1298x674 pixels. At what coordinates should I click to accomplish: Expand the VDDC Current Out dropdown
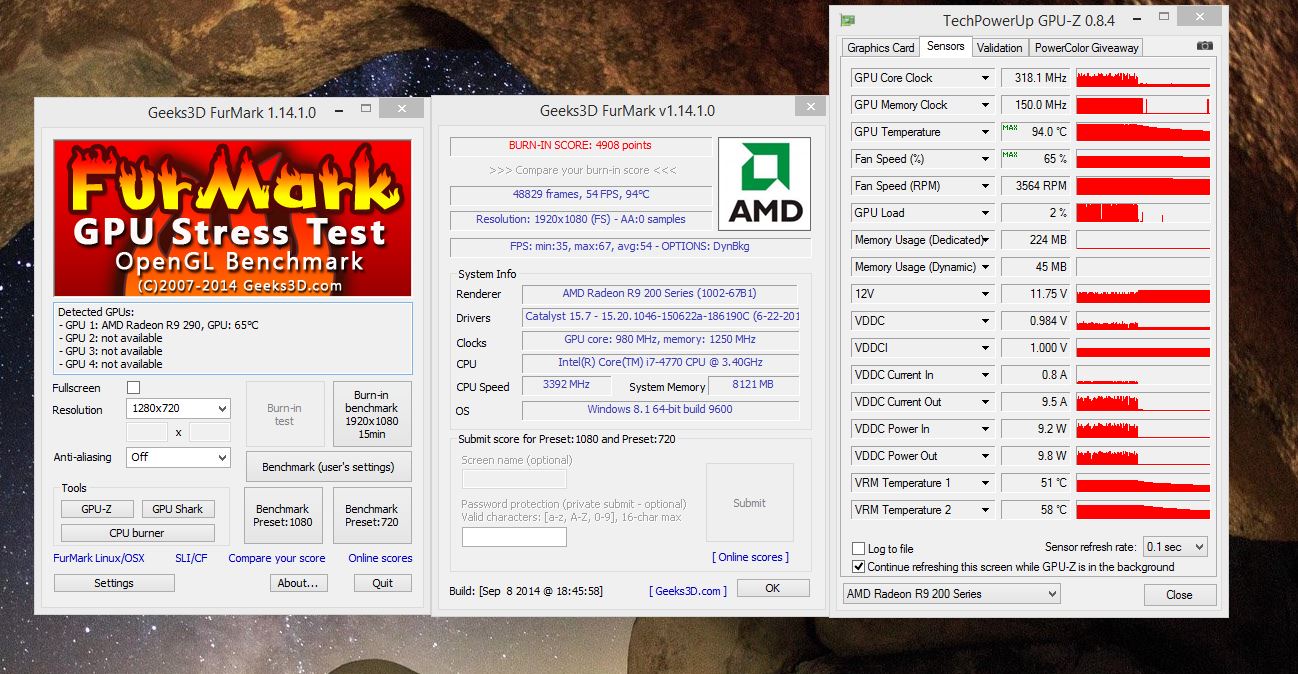point(986,402)
